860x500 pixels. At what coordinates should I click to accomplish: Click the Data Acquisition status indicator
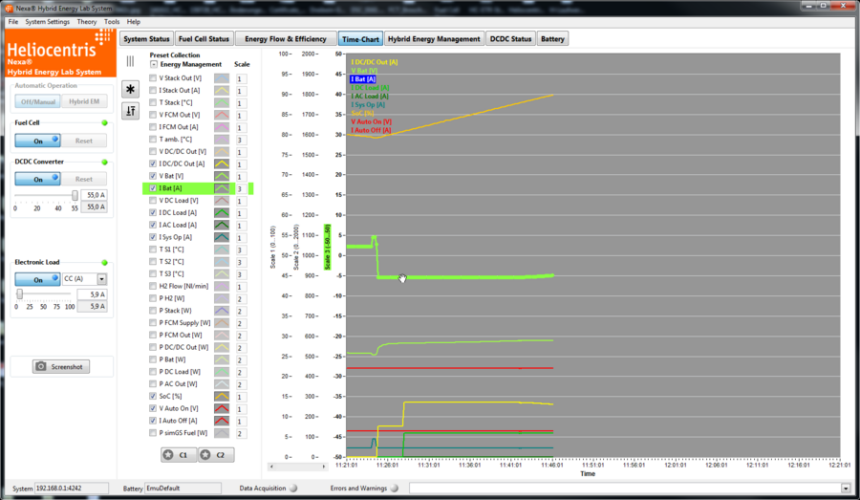click(294, 488)
